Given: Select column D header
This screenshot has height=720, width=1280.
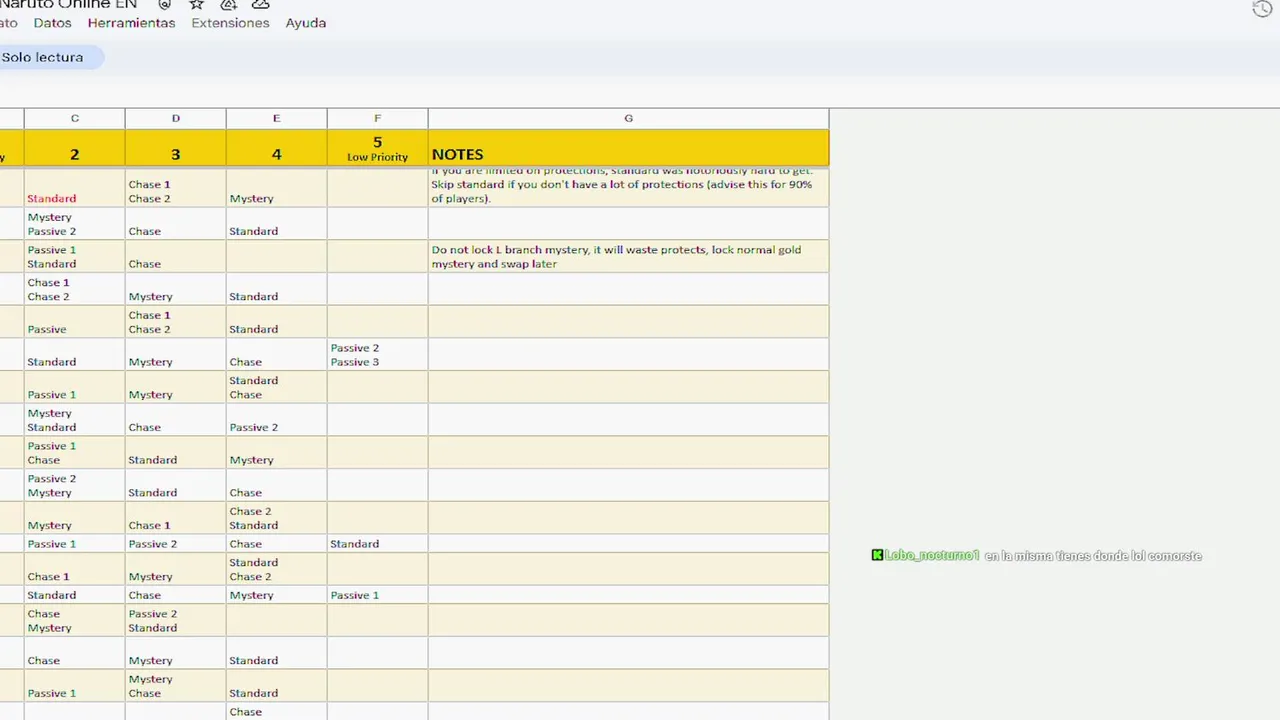Looking at the screenshot, I should 176,118.
